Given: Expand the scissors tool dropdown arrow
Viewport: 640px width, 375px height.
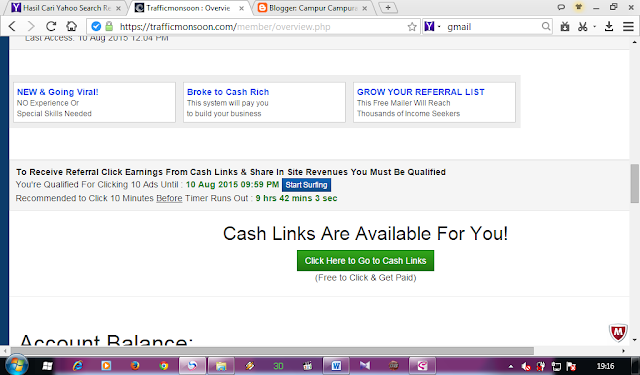Looking at the screenshot, I should [594, 27].
